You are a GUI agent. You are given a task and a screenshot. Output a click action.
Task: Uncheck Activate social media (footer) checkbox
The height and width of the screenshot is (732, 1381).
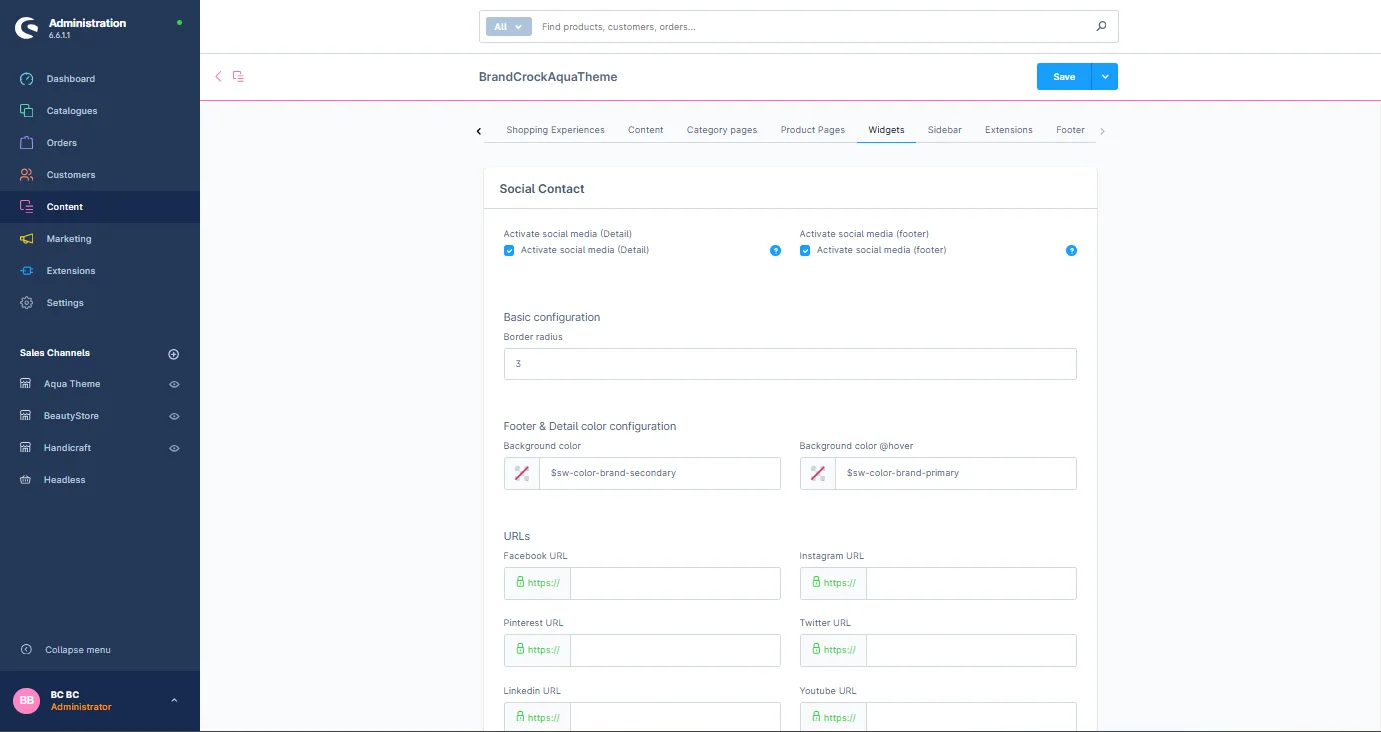click(805, 251)
